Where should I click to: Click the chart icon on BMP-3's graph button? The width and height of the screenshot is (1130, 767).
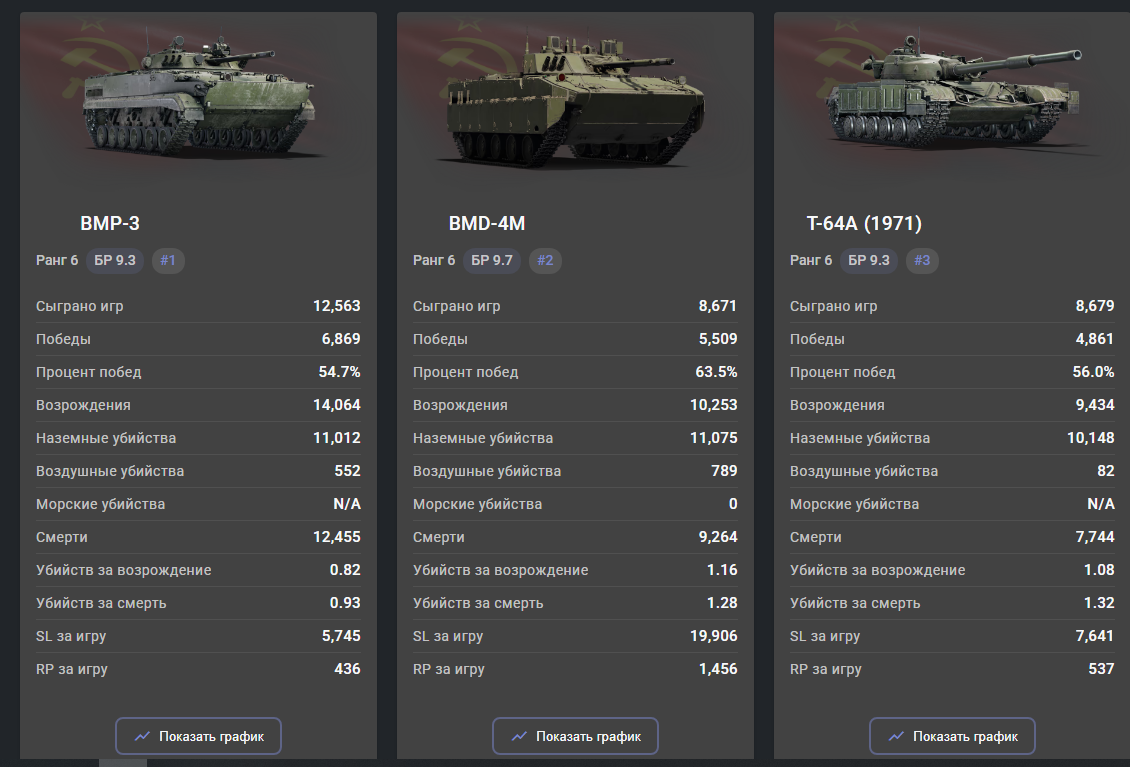point(142,737)
